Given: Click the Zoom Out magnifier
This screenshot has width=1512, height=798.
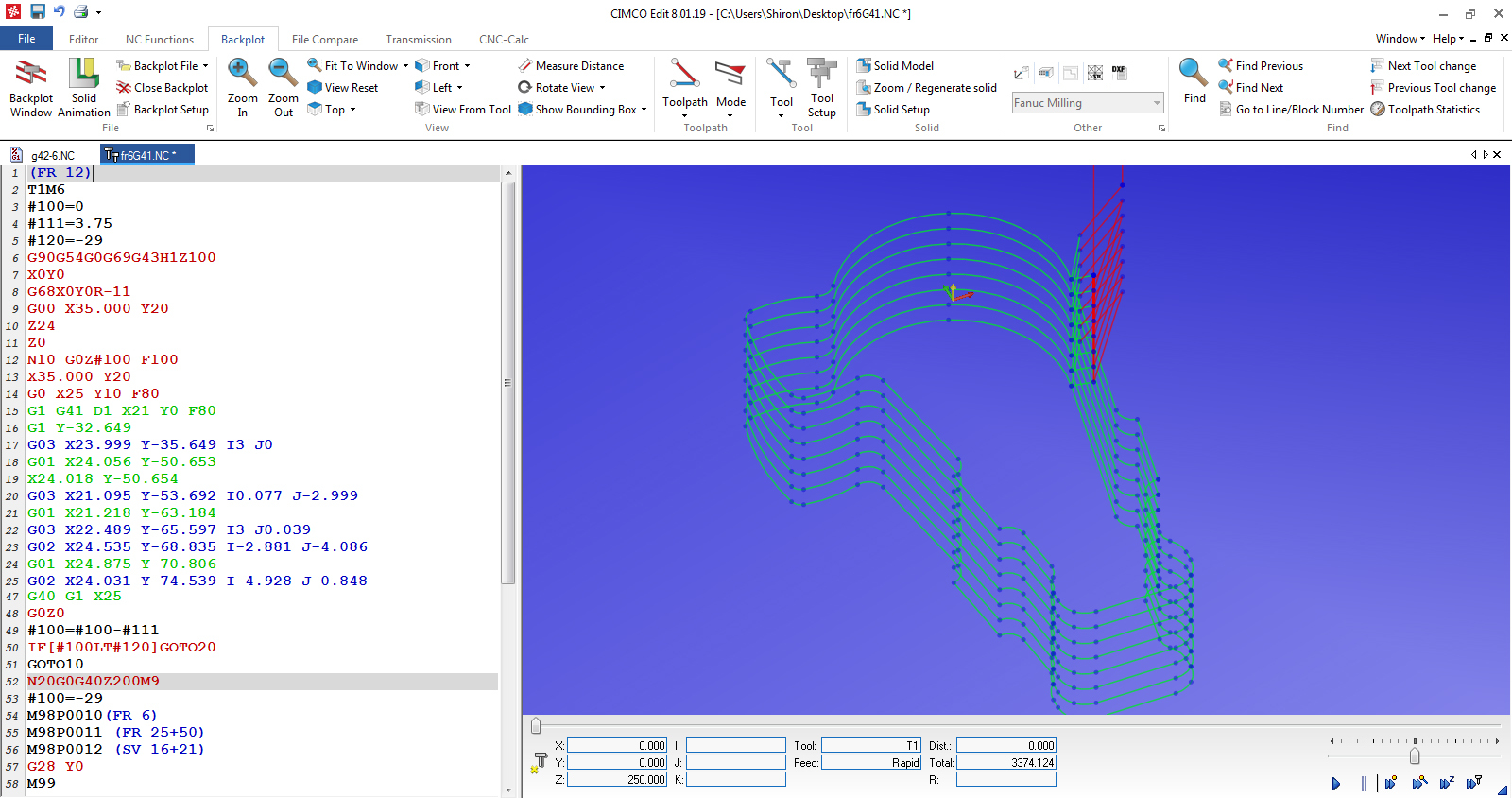Looking at the screenshot, I should point(283,87).
